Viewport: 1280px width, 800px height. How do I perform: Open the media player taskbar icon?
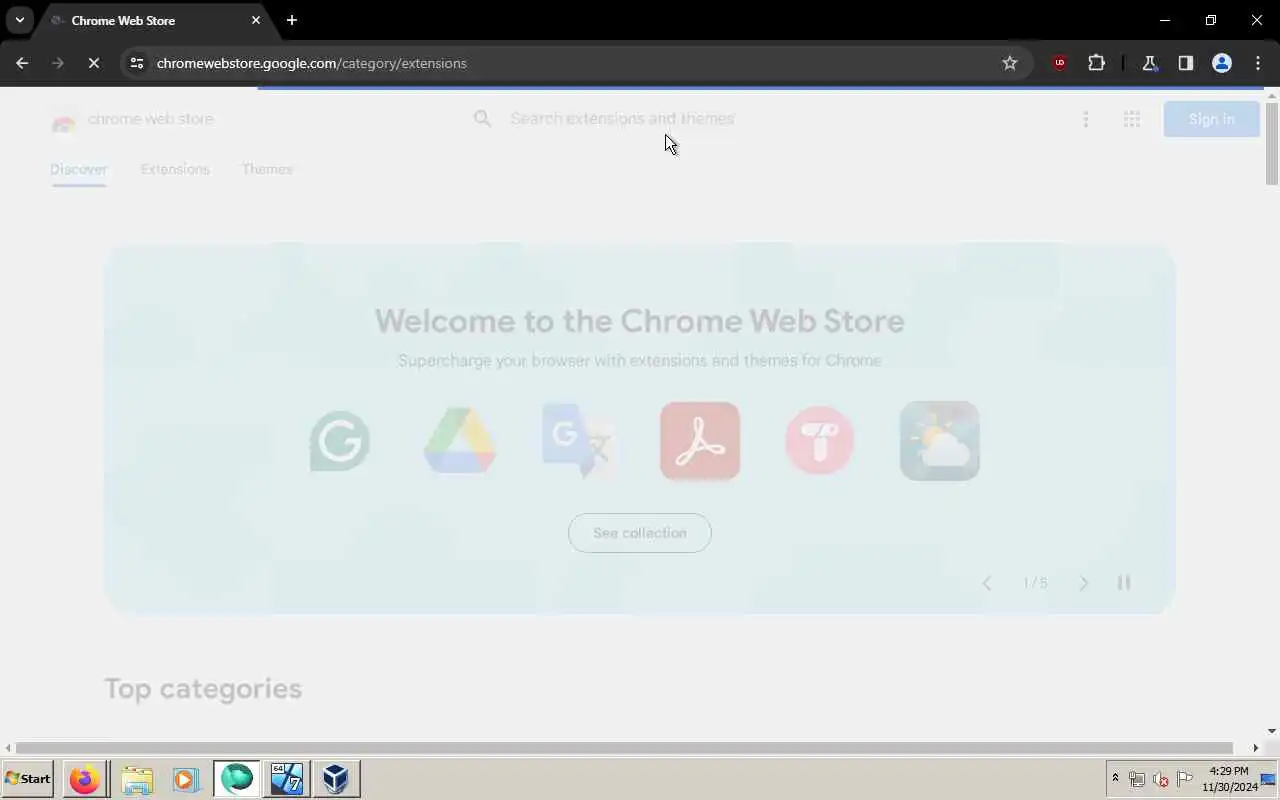[x=185, y=778]
